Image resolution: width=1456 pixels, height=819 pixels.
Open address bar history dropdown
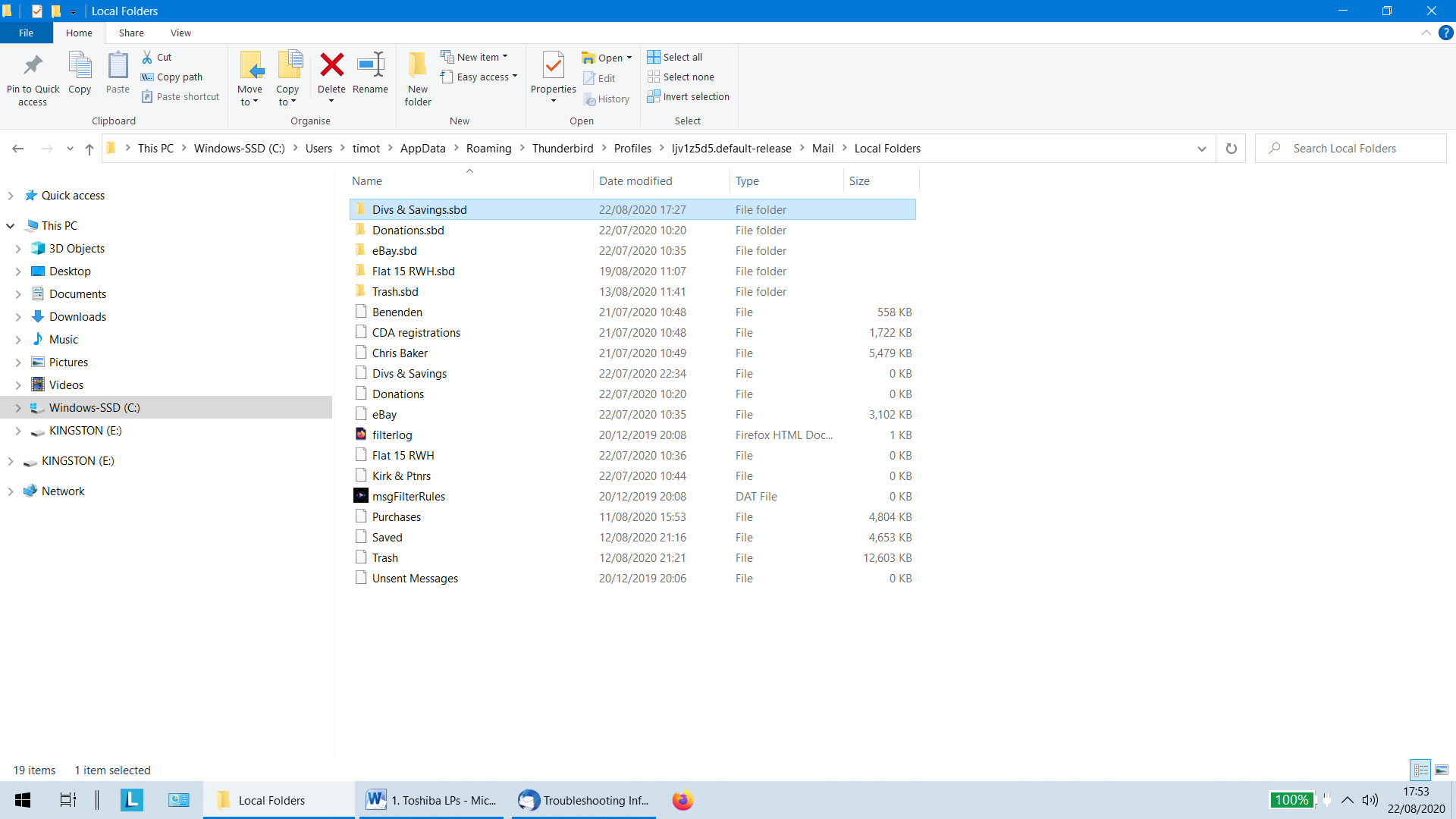(x=1202, y=149)
